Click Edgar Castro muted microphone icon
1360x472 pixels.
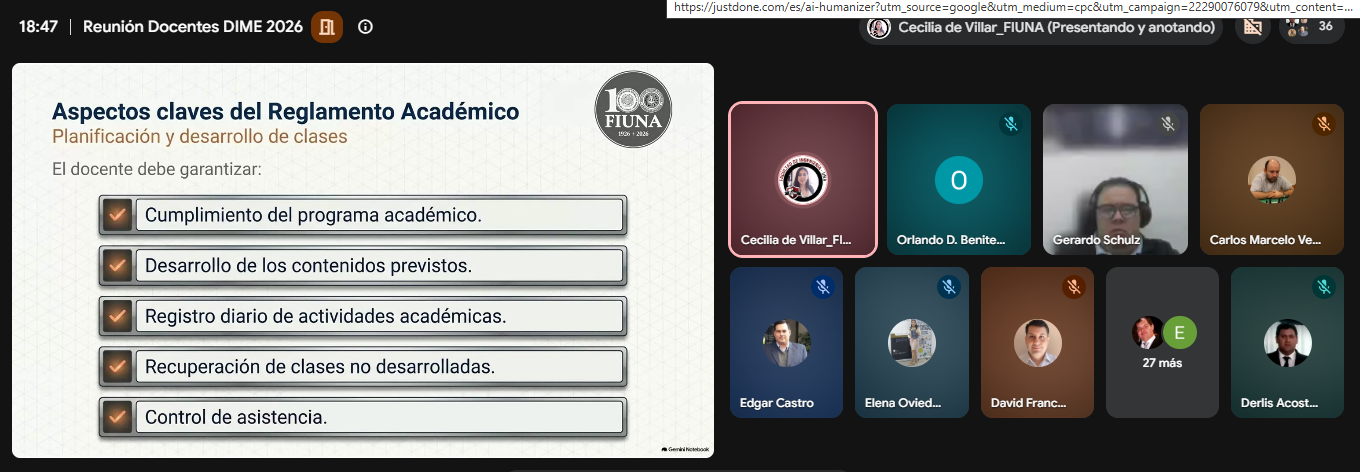click(x=823, y=287)
